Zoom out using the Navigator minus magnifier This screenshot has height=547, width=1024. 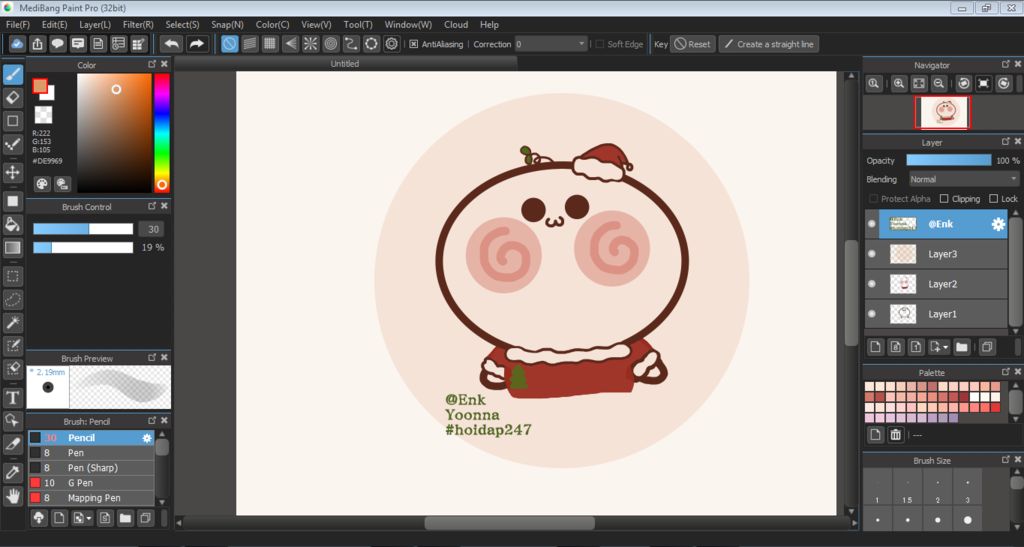pos(938,84)
